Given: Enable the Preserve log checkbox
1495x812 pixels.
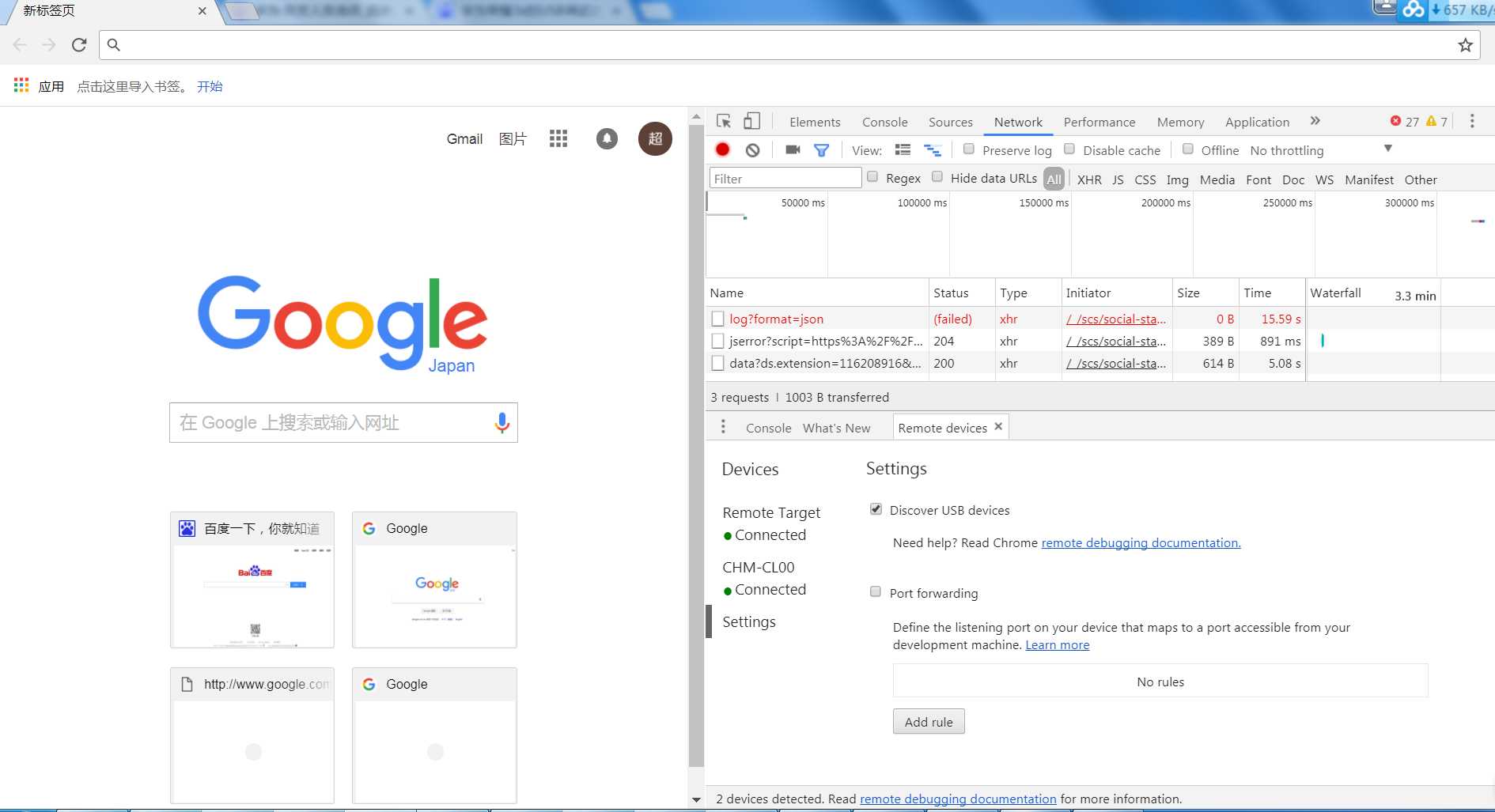Looking at the screenshot, I should coord(968,149).
